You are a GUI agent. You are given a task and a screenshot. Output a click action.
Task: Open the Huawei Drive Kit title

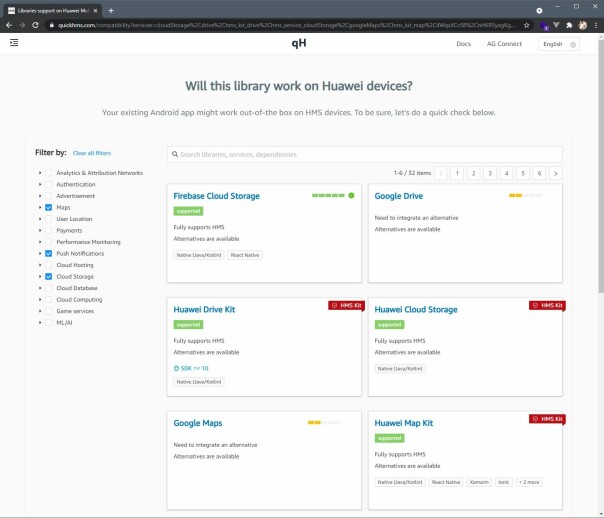pyautogui.click(x=204, y=310)
